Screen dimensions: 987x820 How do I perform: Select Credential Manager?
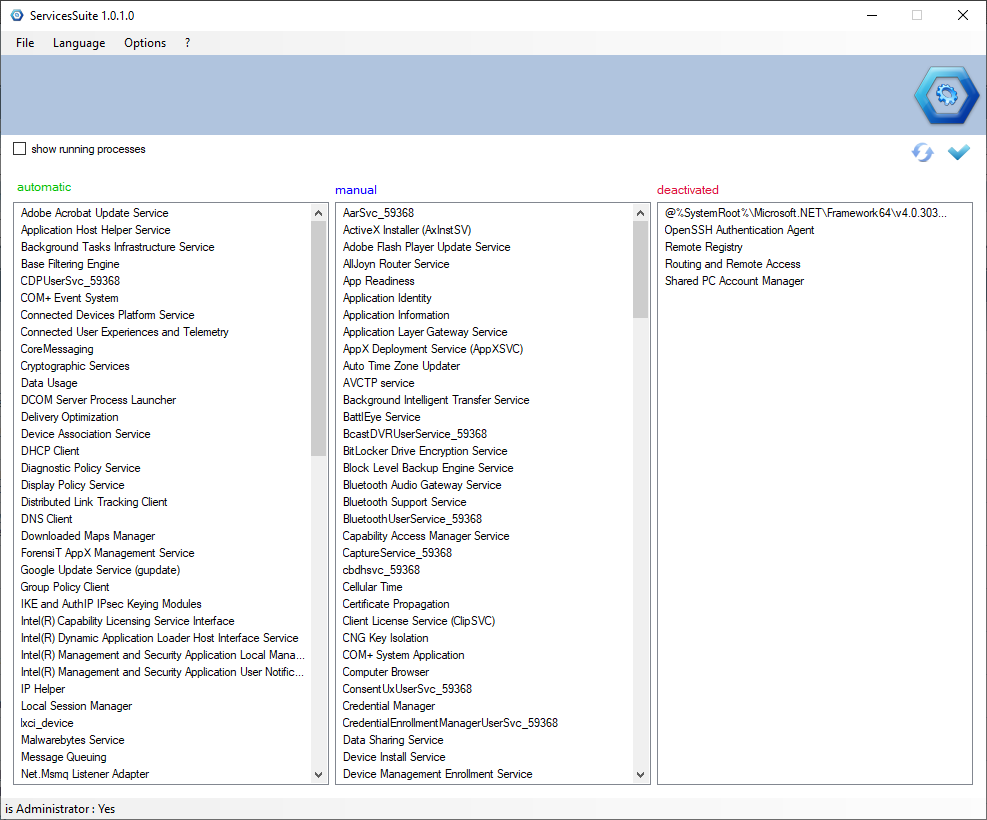388,705
